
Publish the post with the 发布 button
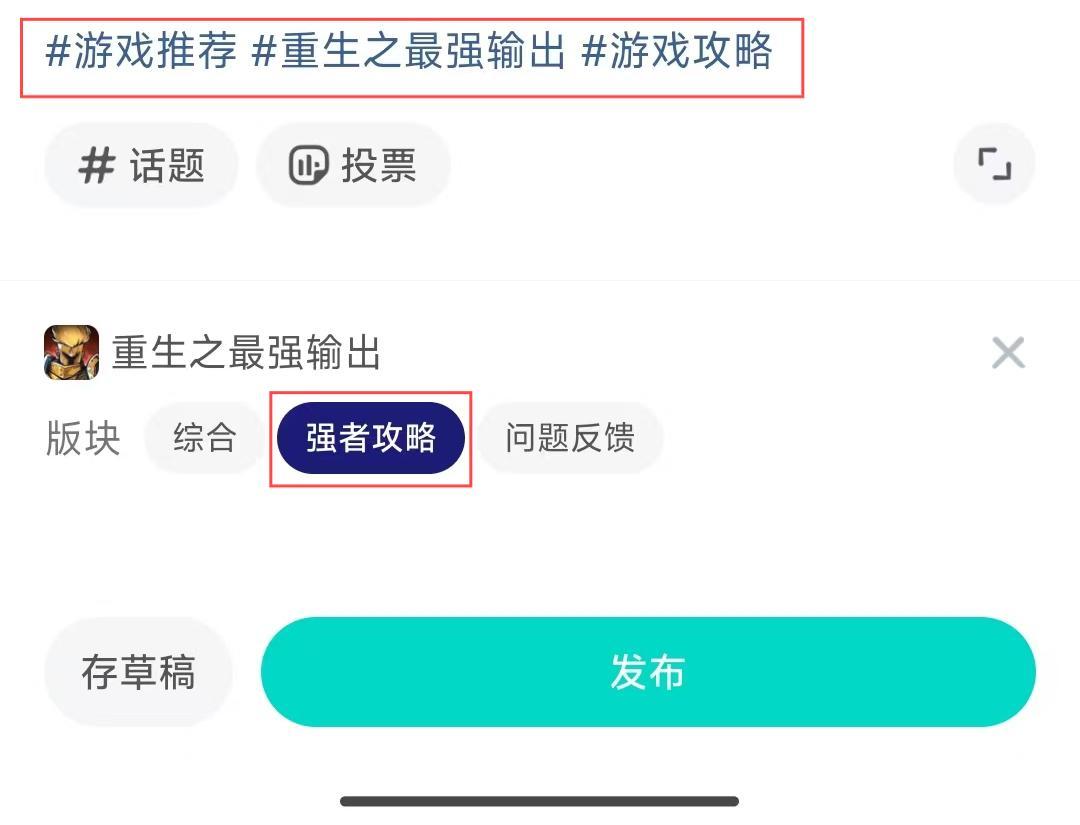pyautogui.click(x=647, y=672)
